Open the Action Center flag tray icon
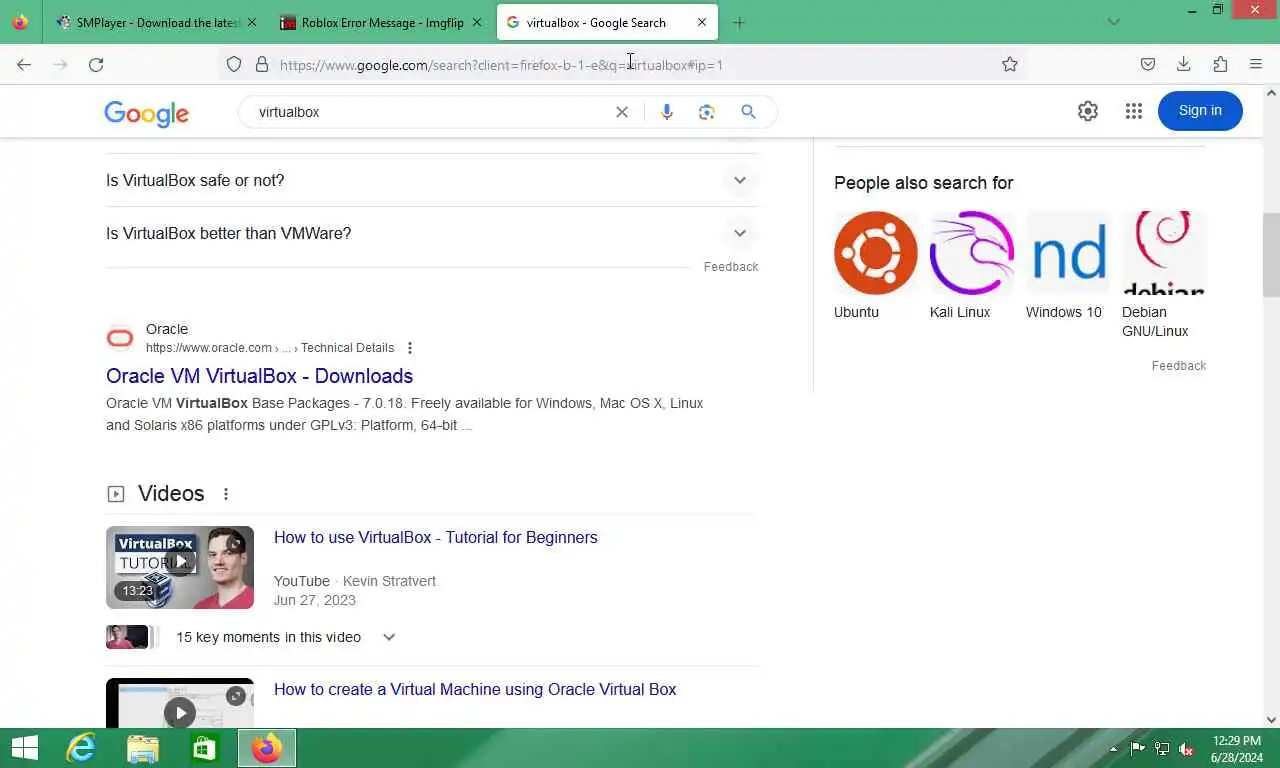This screenshot has width=1280, height=768. (x=1138, y=749)
